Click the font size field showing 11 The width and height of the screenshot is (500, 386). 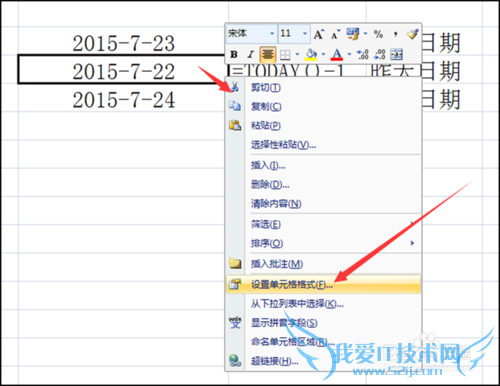(x=290, y=33)
